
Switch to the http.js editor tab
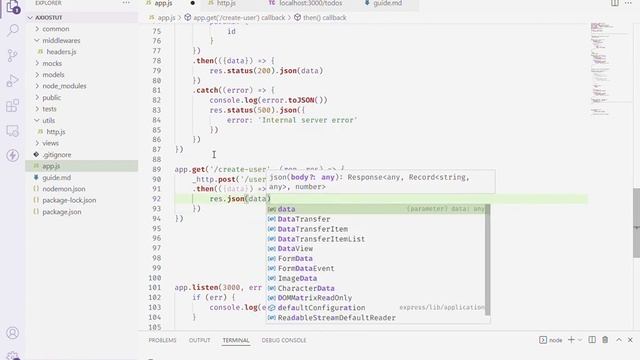tap(226, 3)
